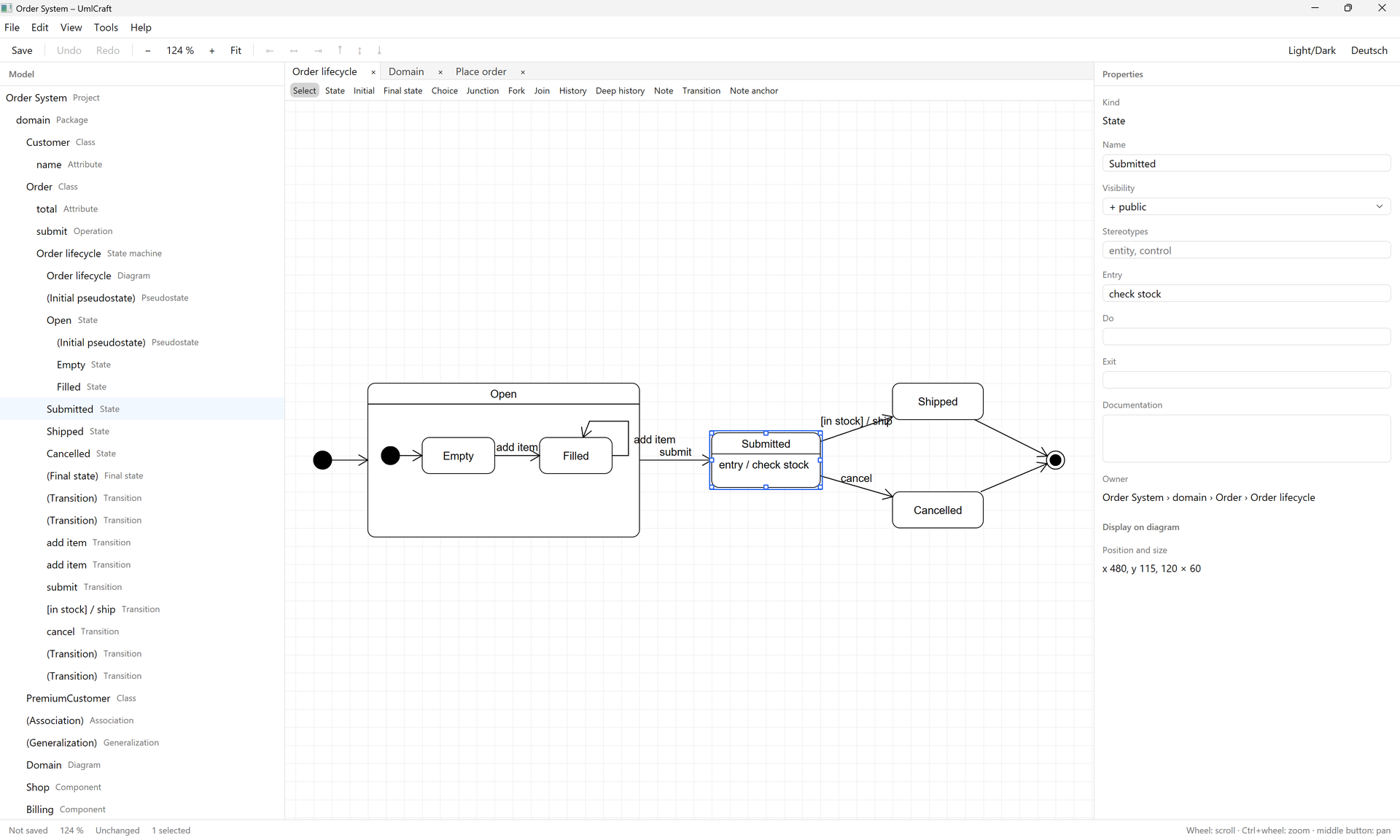This screenshot has height=840, width=1400.
Task: Click the align horizontal centers icon
Action: point(294,50)
